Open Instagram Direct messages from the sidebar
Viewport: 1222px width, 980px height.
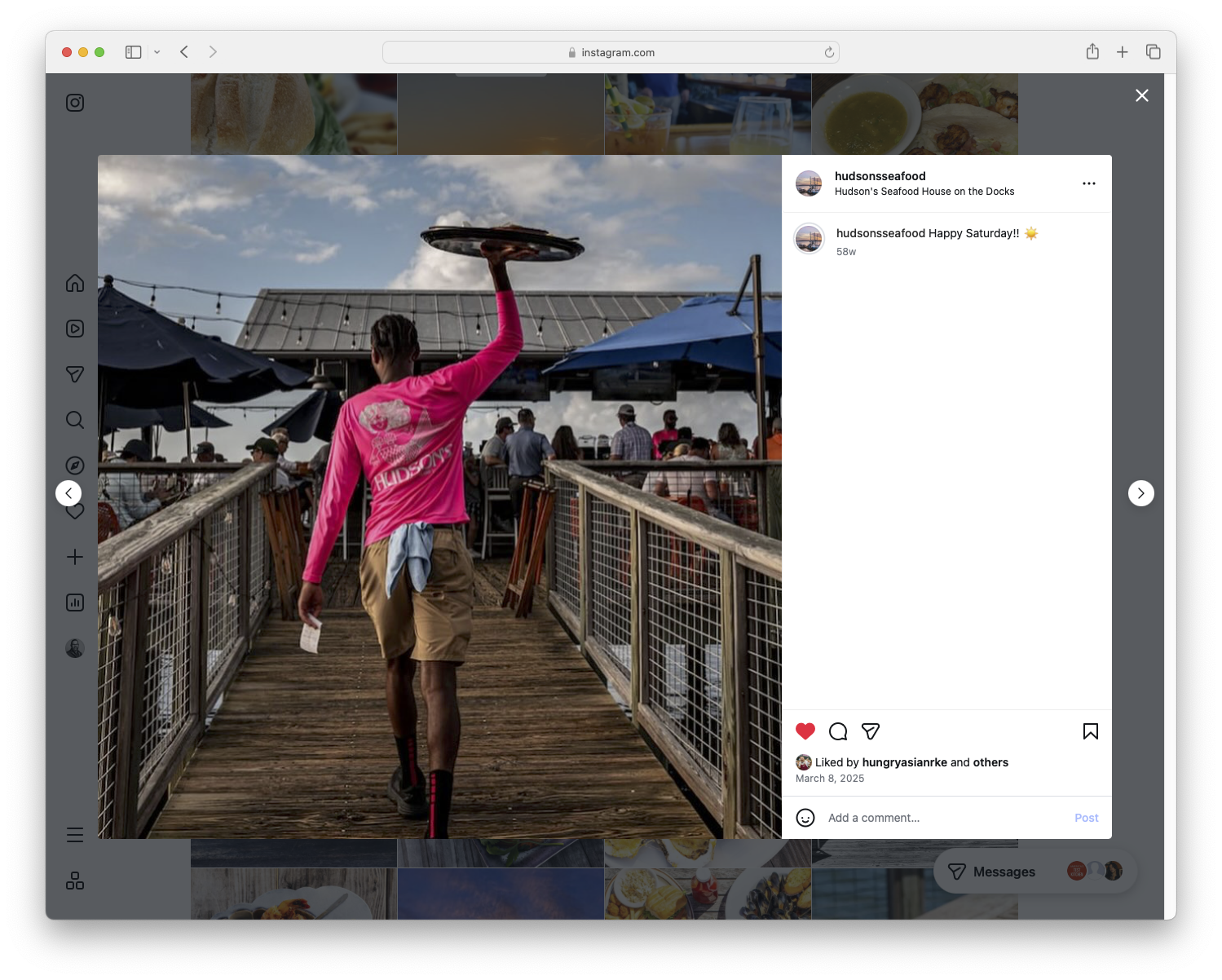pyautogui.click(x=74, y=374)
